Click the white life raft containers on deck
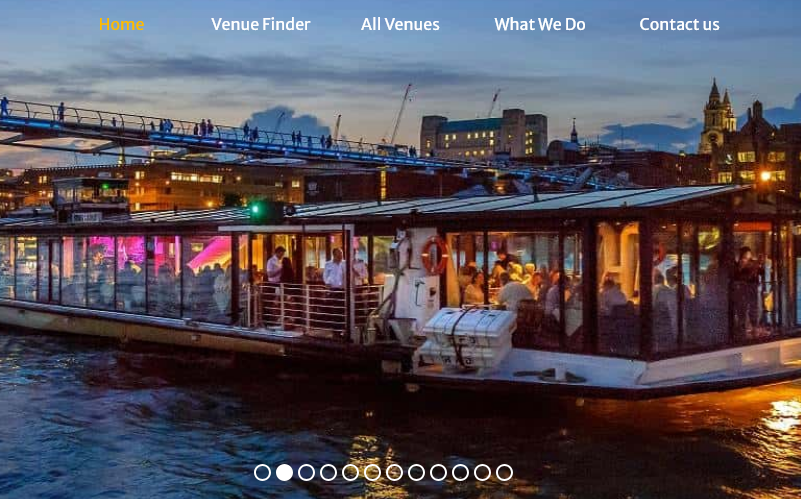Viewport: 801px width, 499px height. (x=467, y=337)
